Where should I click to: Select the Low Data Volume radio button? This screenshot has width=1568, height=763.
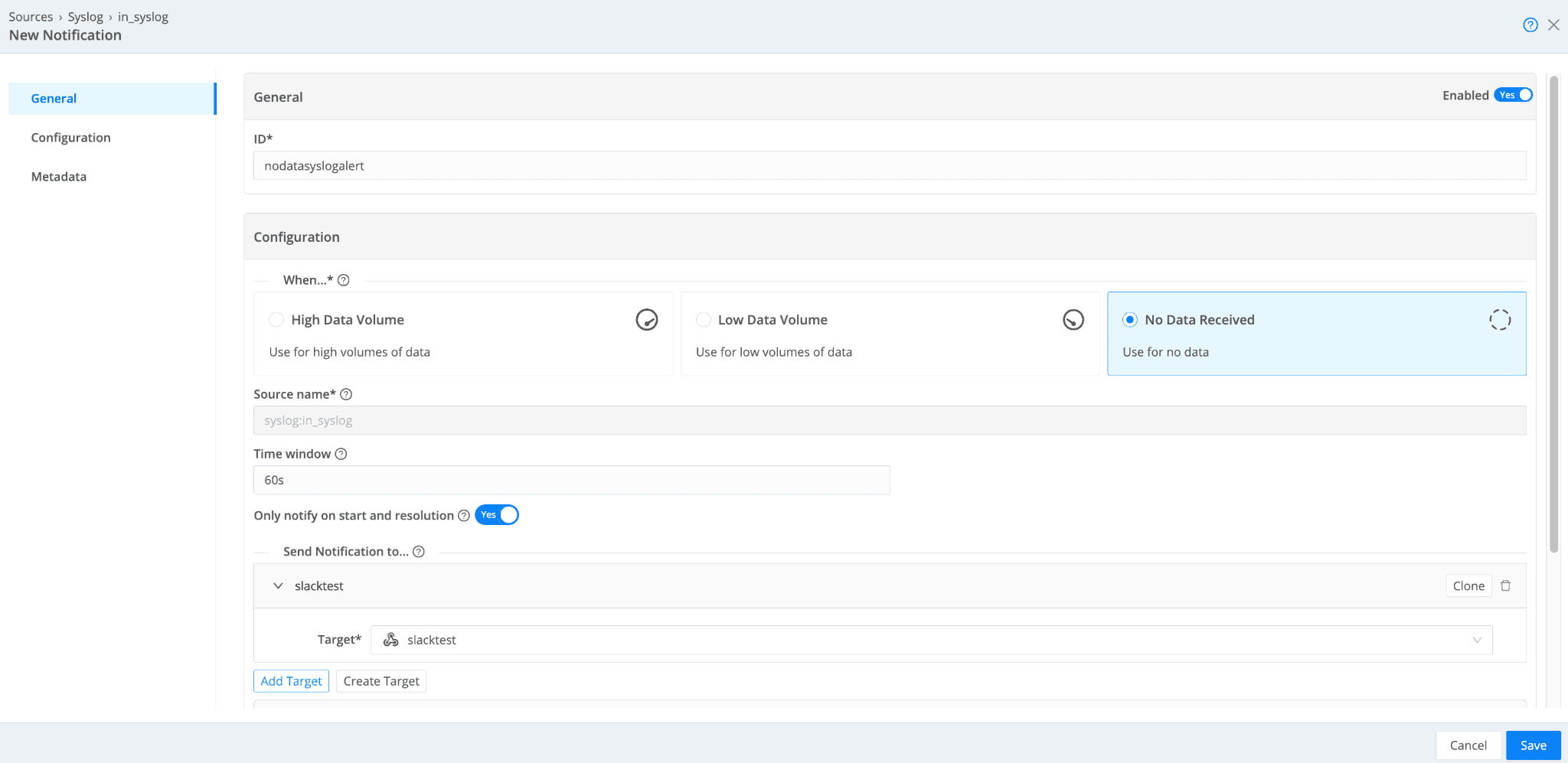click(703, 320)
